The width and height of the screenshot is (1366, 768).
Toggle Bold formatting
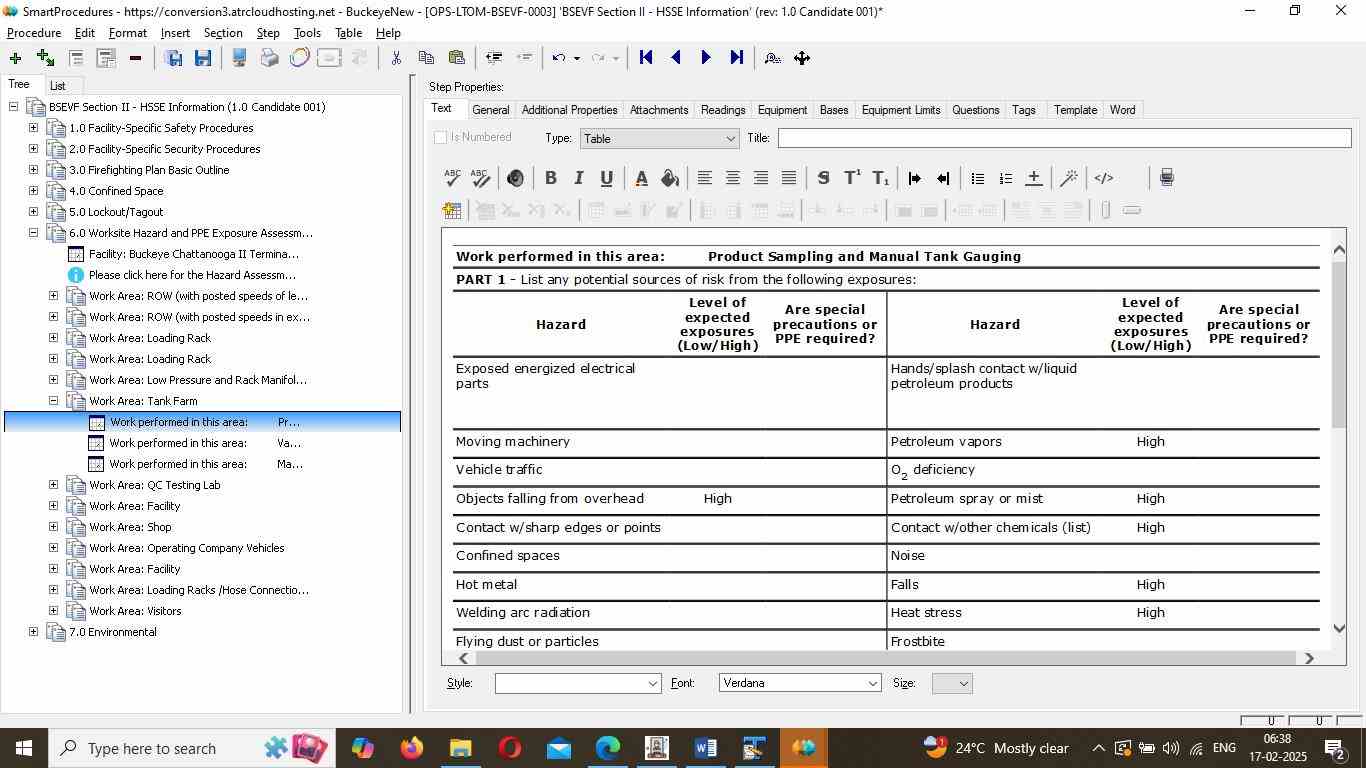(550, 178)
